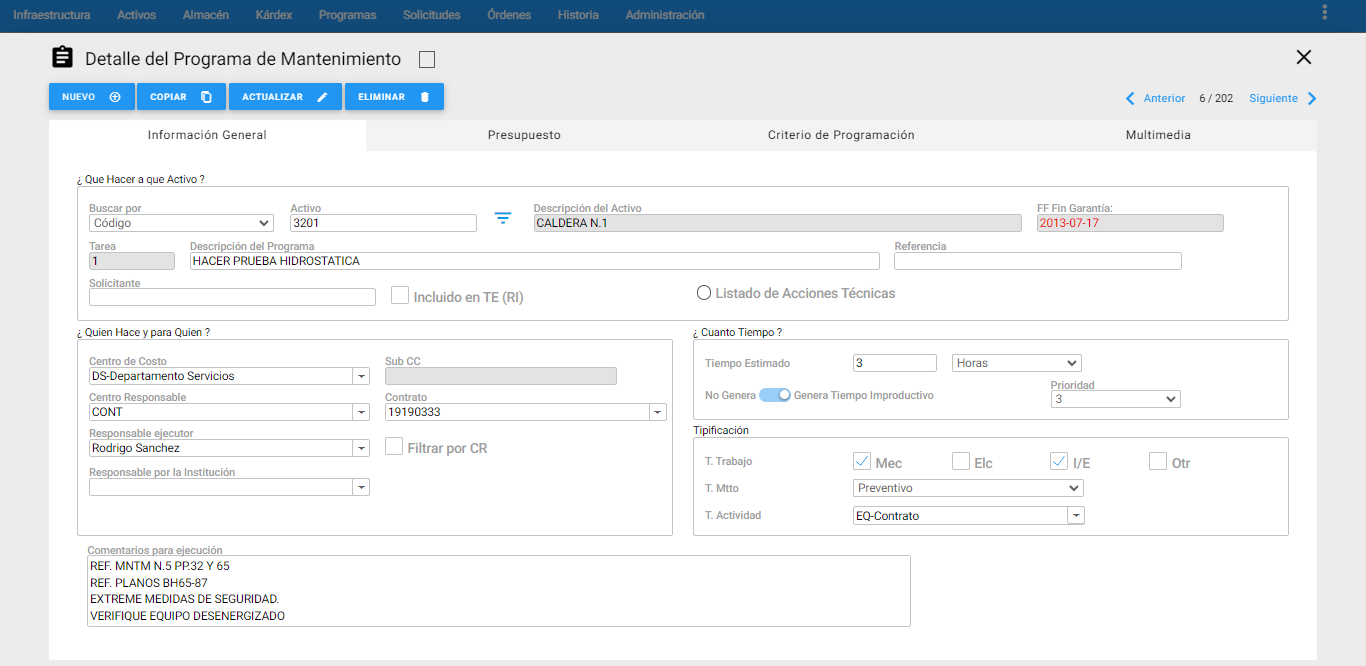Screen dimensions: 1366x666
Task: Click the Solicitante input field
Action: (x=232, y=297)
